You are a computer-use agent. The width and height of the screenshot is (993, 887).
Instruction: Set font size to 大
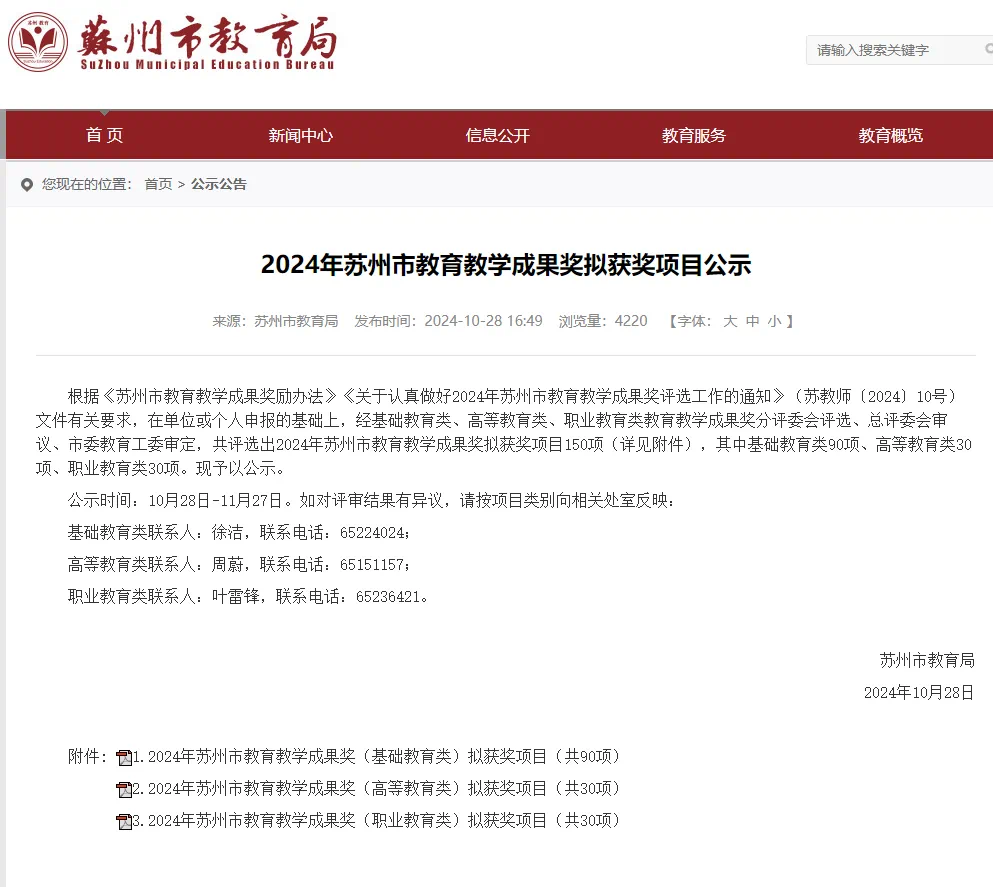730,321
